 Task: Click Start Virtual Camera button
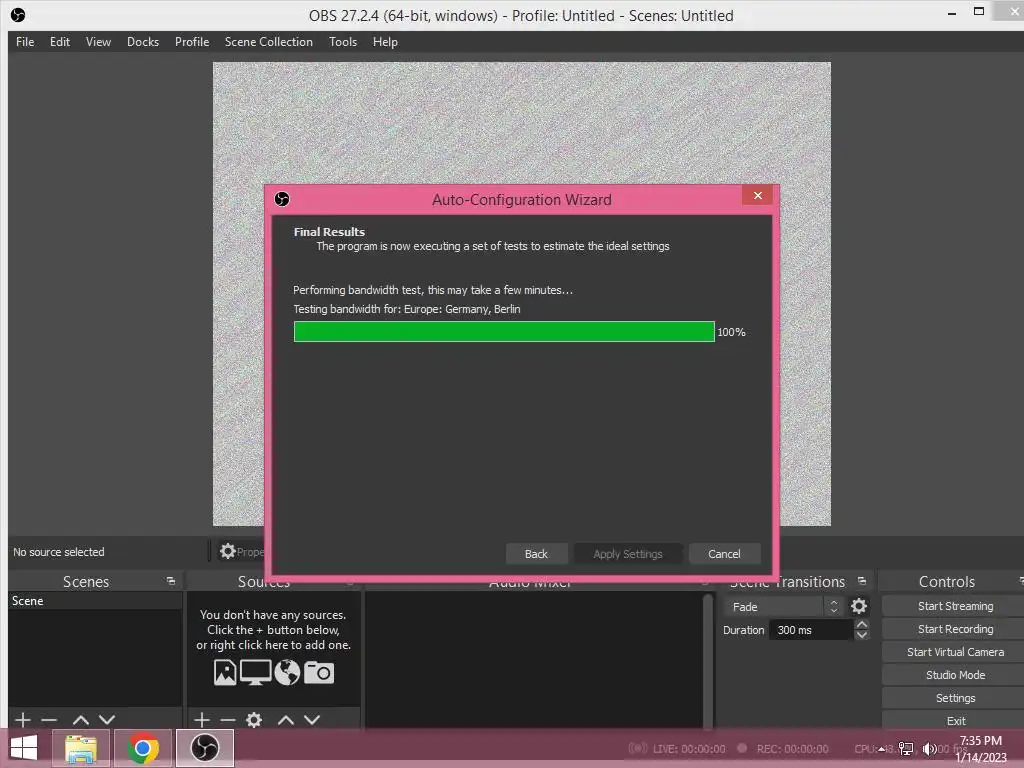tap(955, 652)
